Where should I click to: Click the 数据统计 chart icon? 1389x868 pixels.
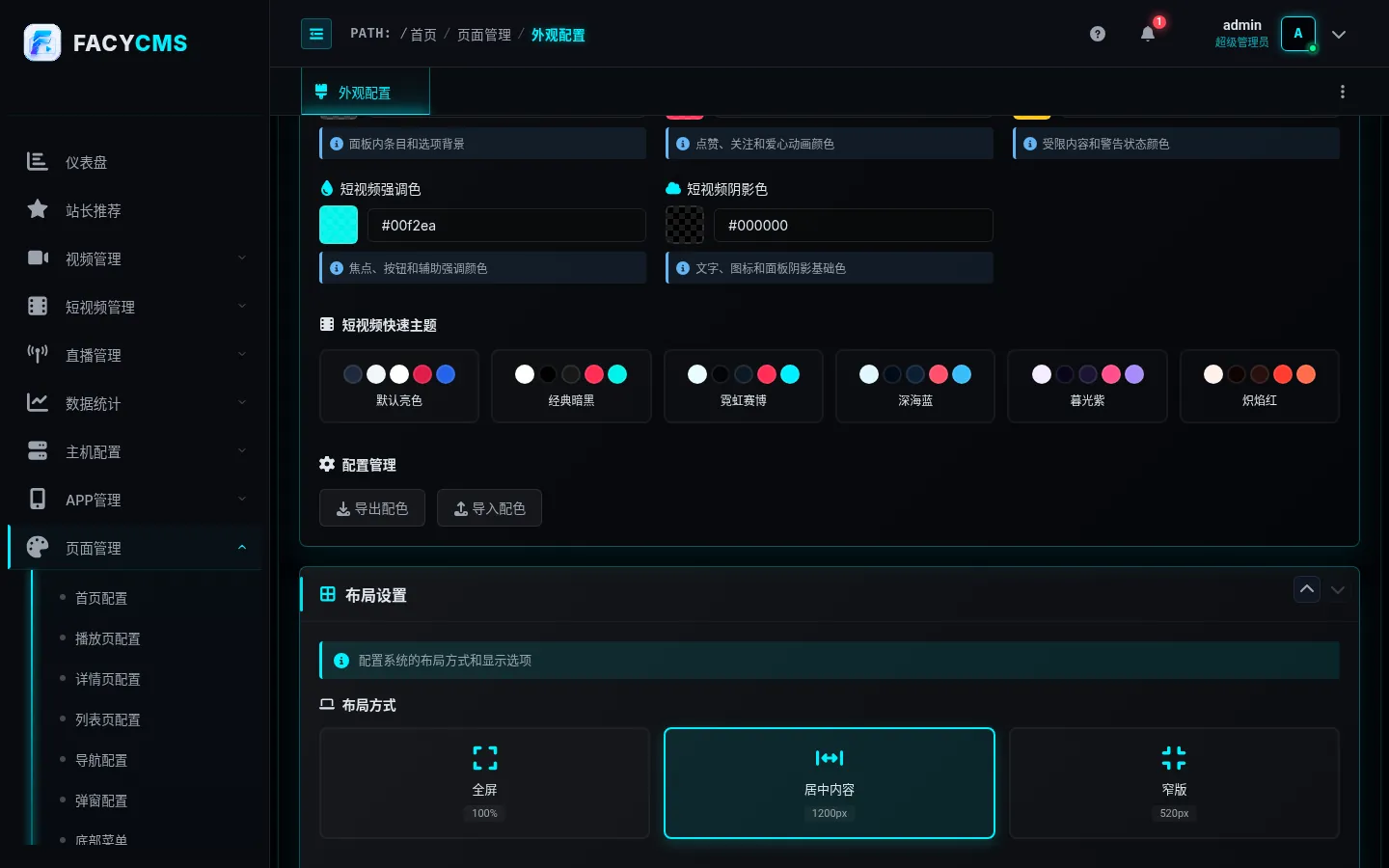pyautogui.click(x=38, y=402)
